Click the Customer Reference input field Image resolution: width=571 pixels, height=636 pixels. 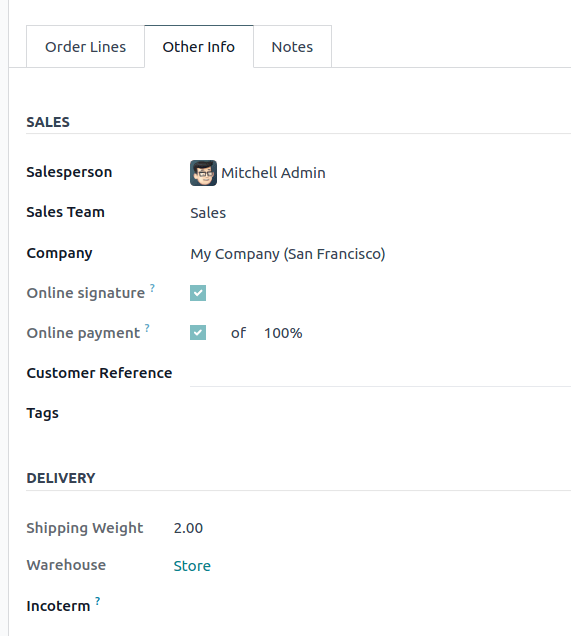coord(380,375)
